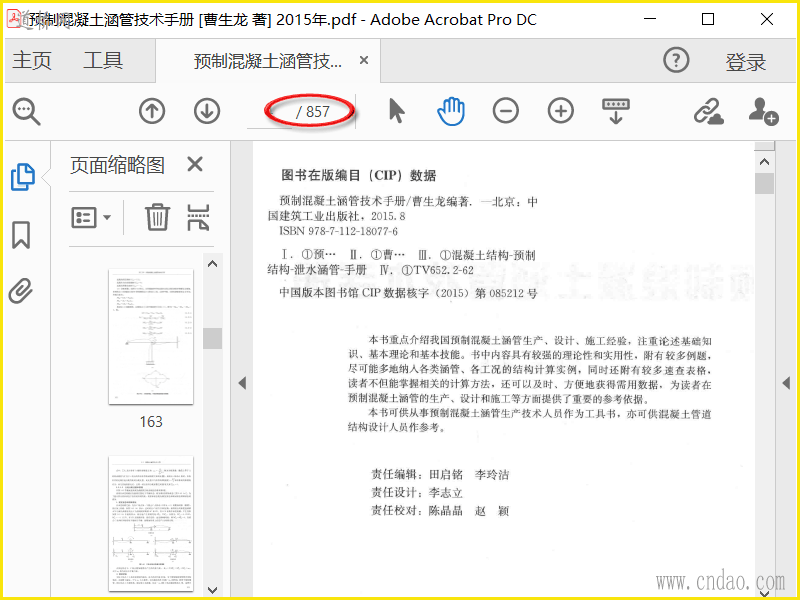
Task: Click the ISBN 978-7-112-18077-6 line
Action: click(338, 231)
